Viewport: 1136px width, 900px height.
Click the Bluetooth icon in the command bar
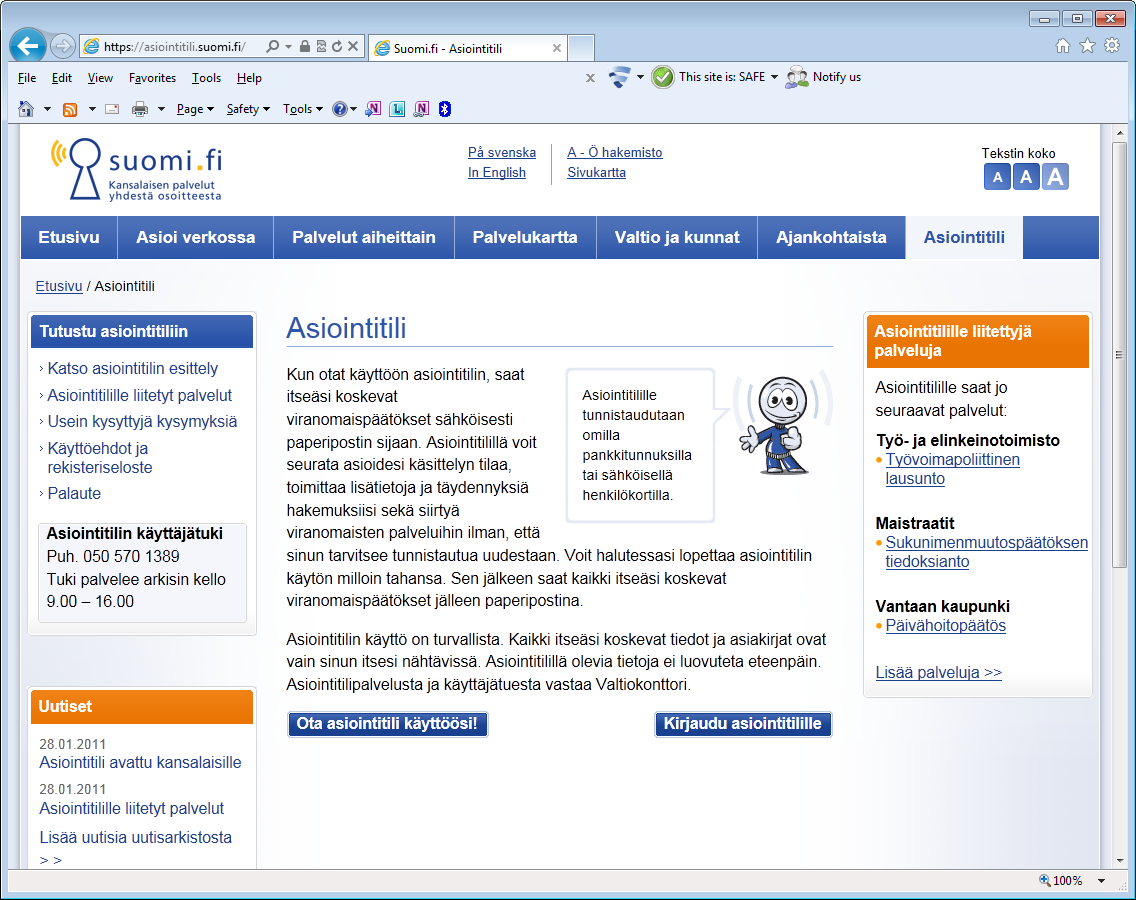[445, 109]
